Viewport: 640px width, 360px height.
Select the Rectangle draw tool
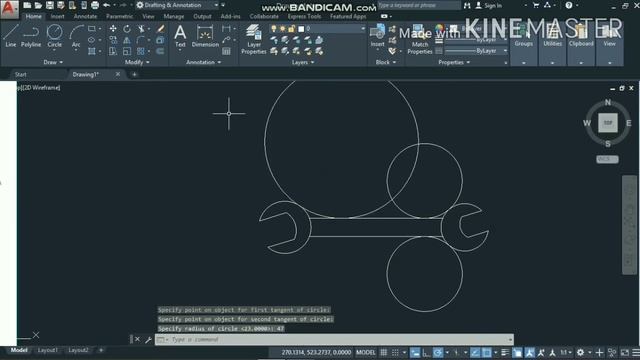pyautogui.click(x=92, y=29)
